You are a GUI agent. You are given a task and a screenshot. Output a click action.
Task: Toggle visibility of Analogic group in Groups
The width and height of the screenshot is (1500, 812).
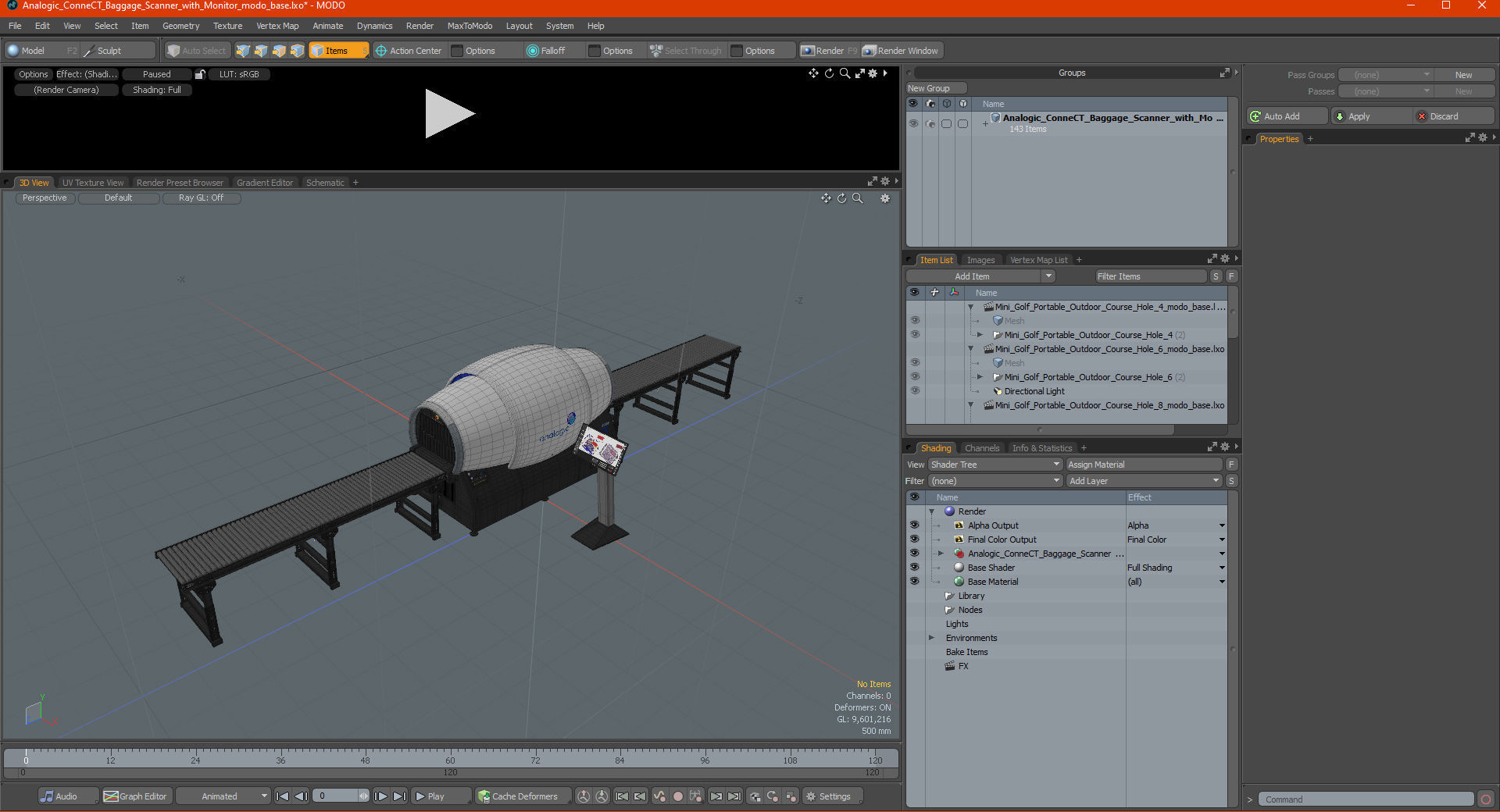[x=913, y=123]
